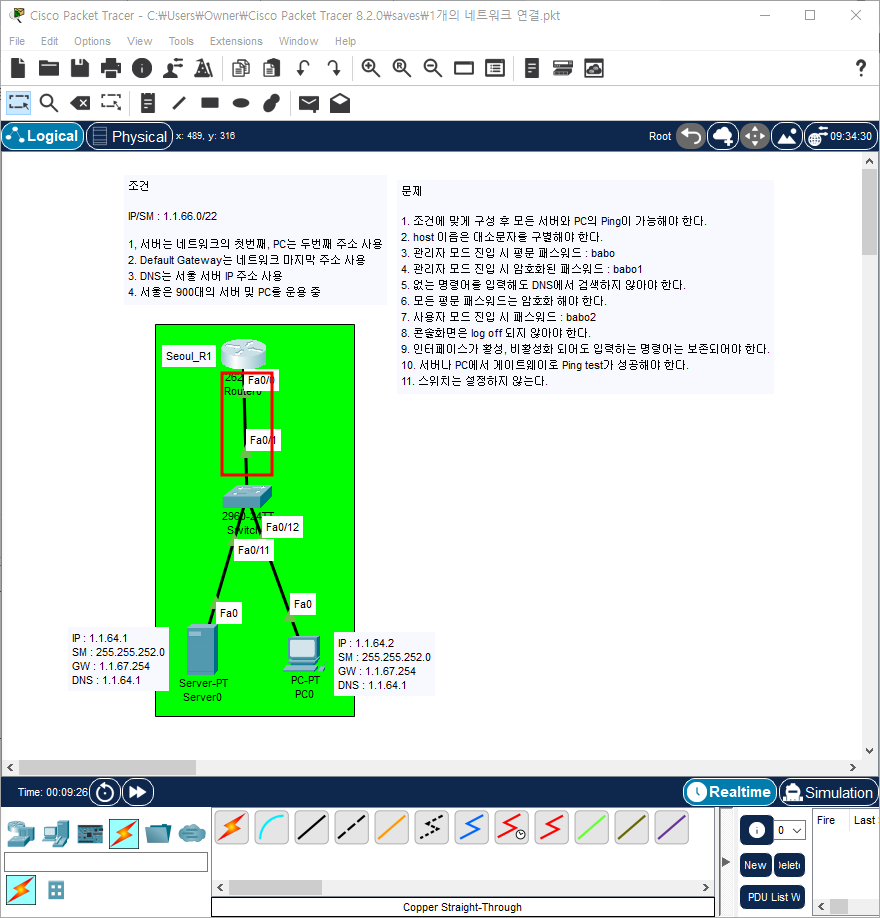Pick the Console cable
The height and width of the screenshot is (918, 880).
coord(272,828)
